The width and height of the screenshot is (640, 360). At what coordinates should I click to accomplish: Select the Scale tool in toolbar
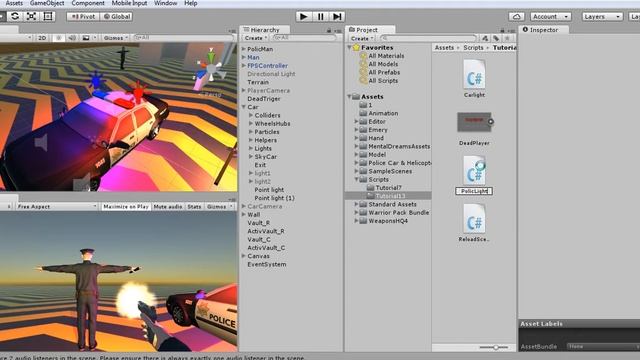31,16
